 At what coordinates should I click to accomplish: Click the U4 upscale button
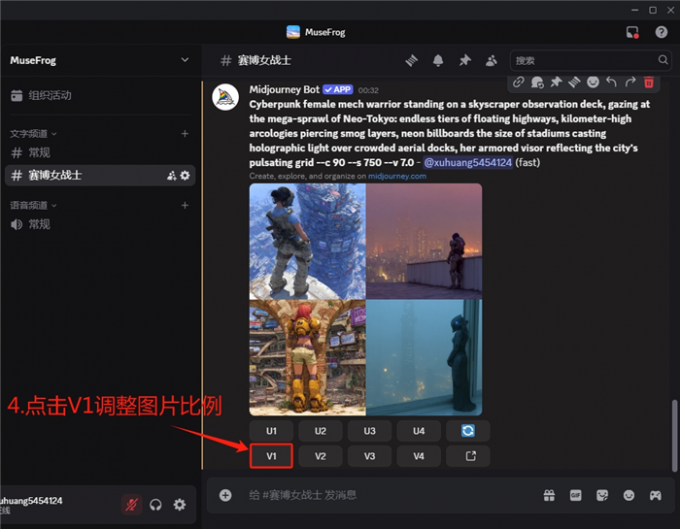point(418,431)
